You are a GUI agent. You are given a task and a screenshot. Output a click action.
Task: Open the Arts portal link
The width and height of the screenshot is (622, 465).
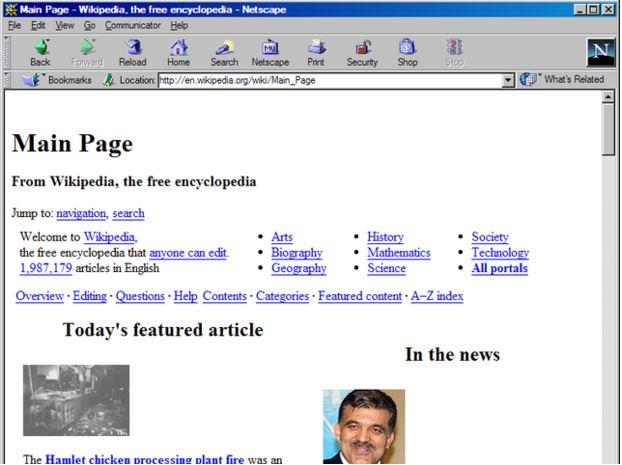(x=282, y=237)
